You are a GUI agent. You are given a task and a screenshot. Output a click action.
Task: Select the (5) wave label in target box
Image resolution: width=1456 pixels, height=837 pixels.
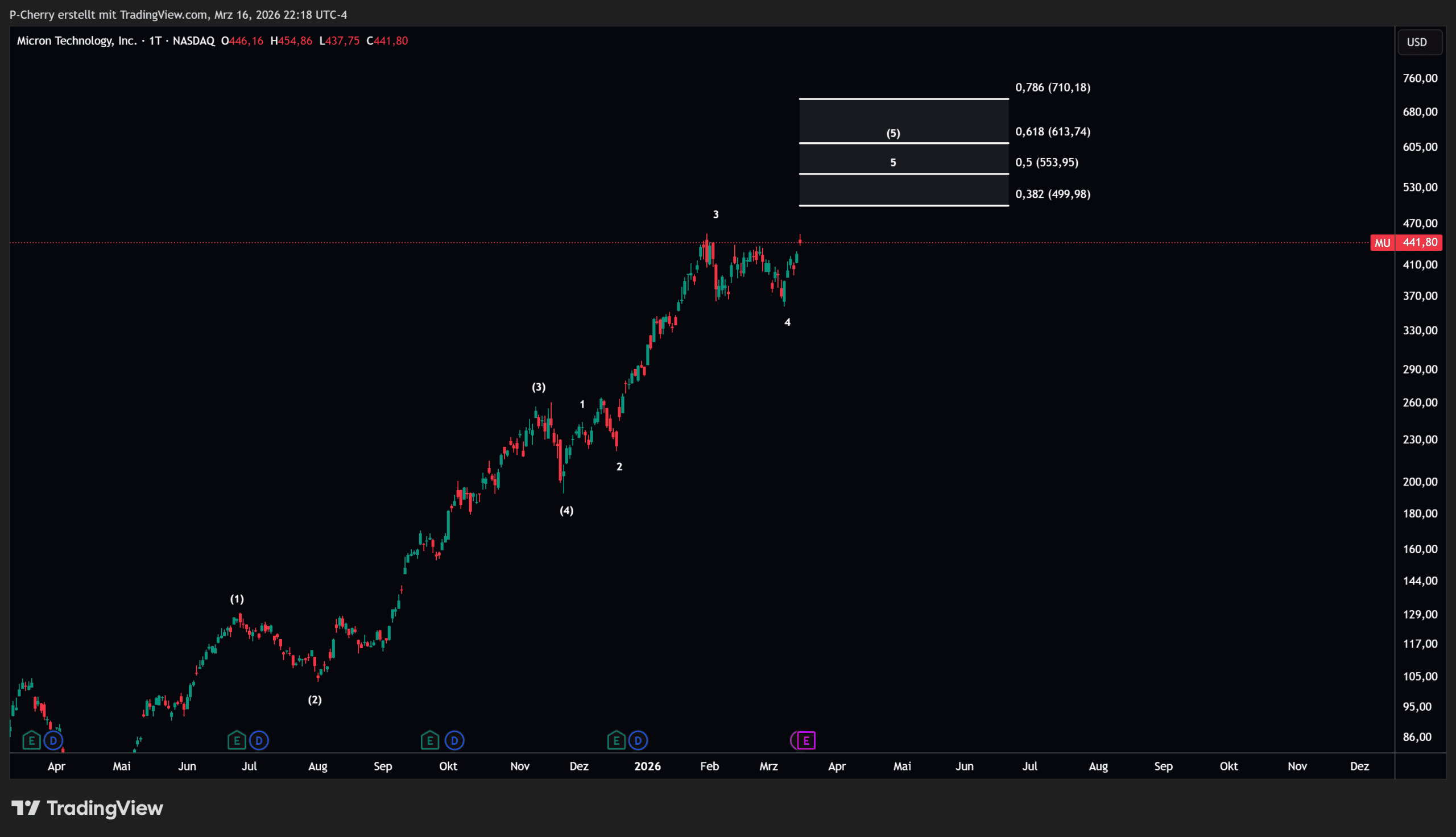click(893, 134)
